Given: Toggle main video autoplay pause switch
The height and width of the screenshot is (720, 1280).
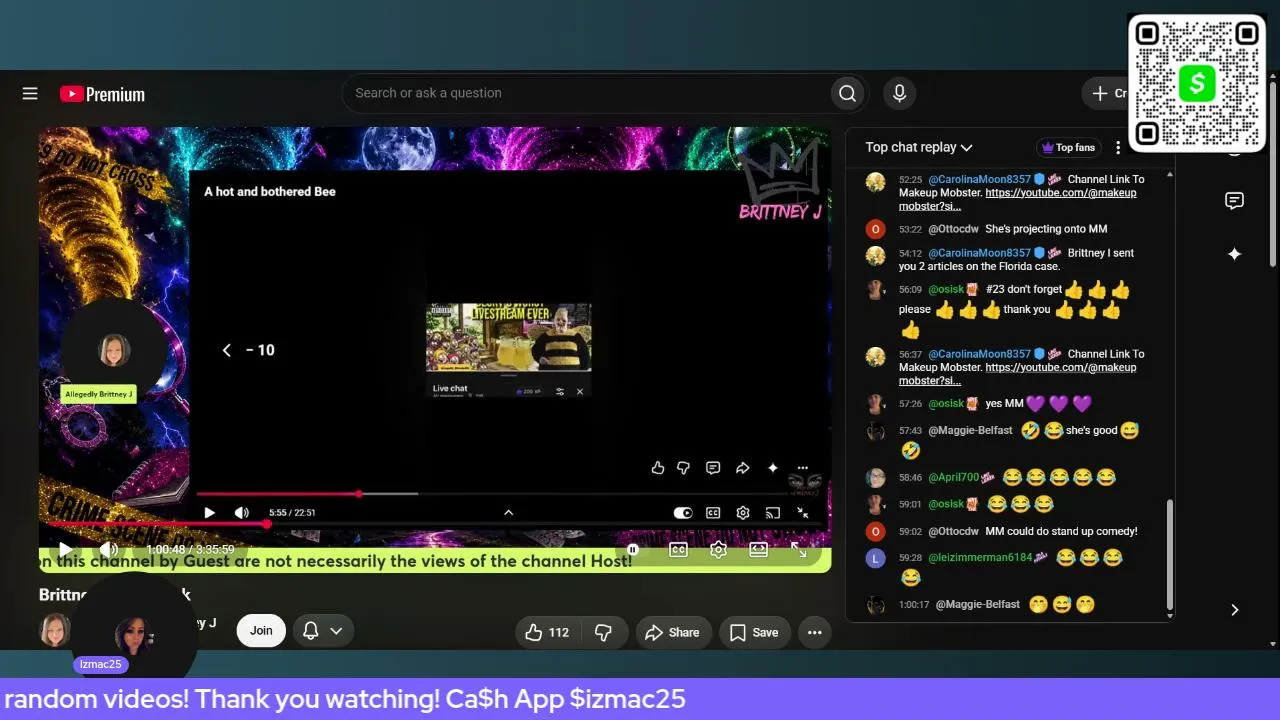Looking at the screenshot, I should (x=633, y=549).
